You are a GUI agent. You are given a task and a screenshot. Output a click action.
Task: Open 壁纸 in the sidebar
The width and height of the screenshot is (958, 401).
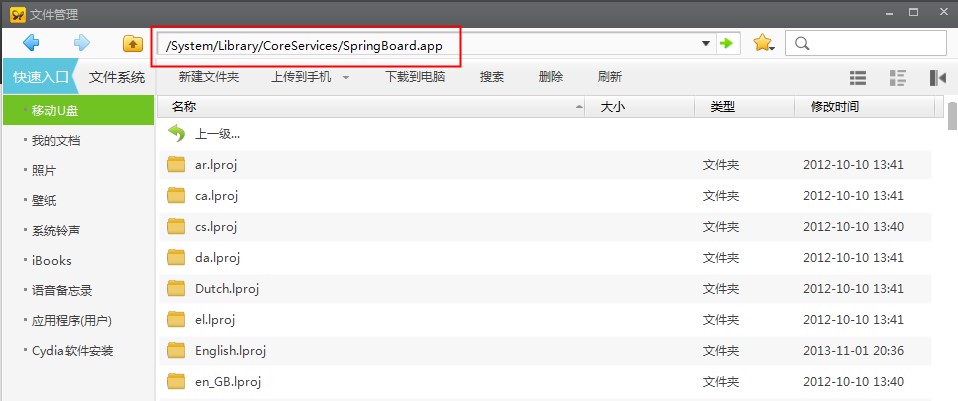(78, 200)
